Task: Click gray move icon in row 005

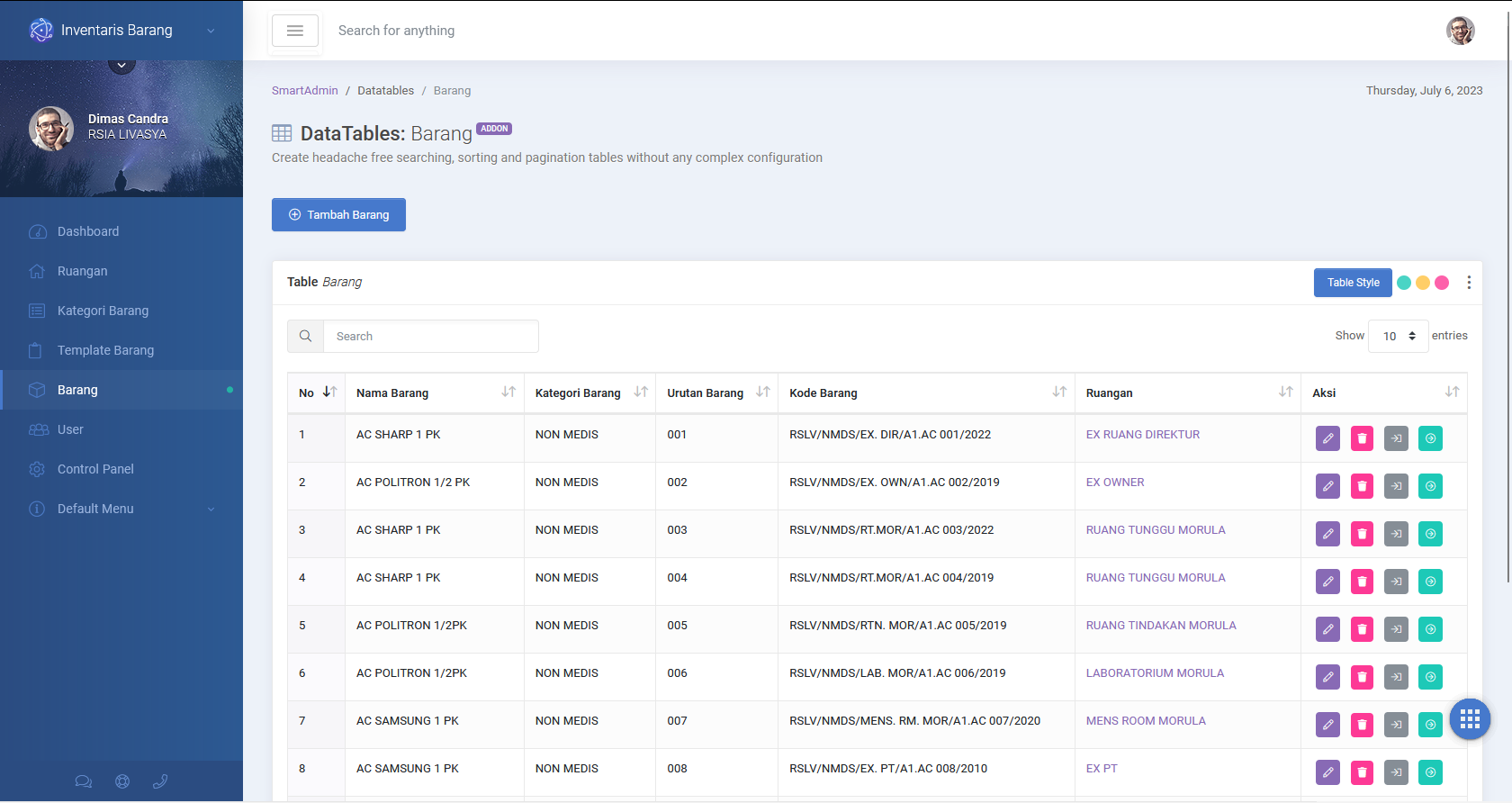Action: tap(1396, 629)
